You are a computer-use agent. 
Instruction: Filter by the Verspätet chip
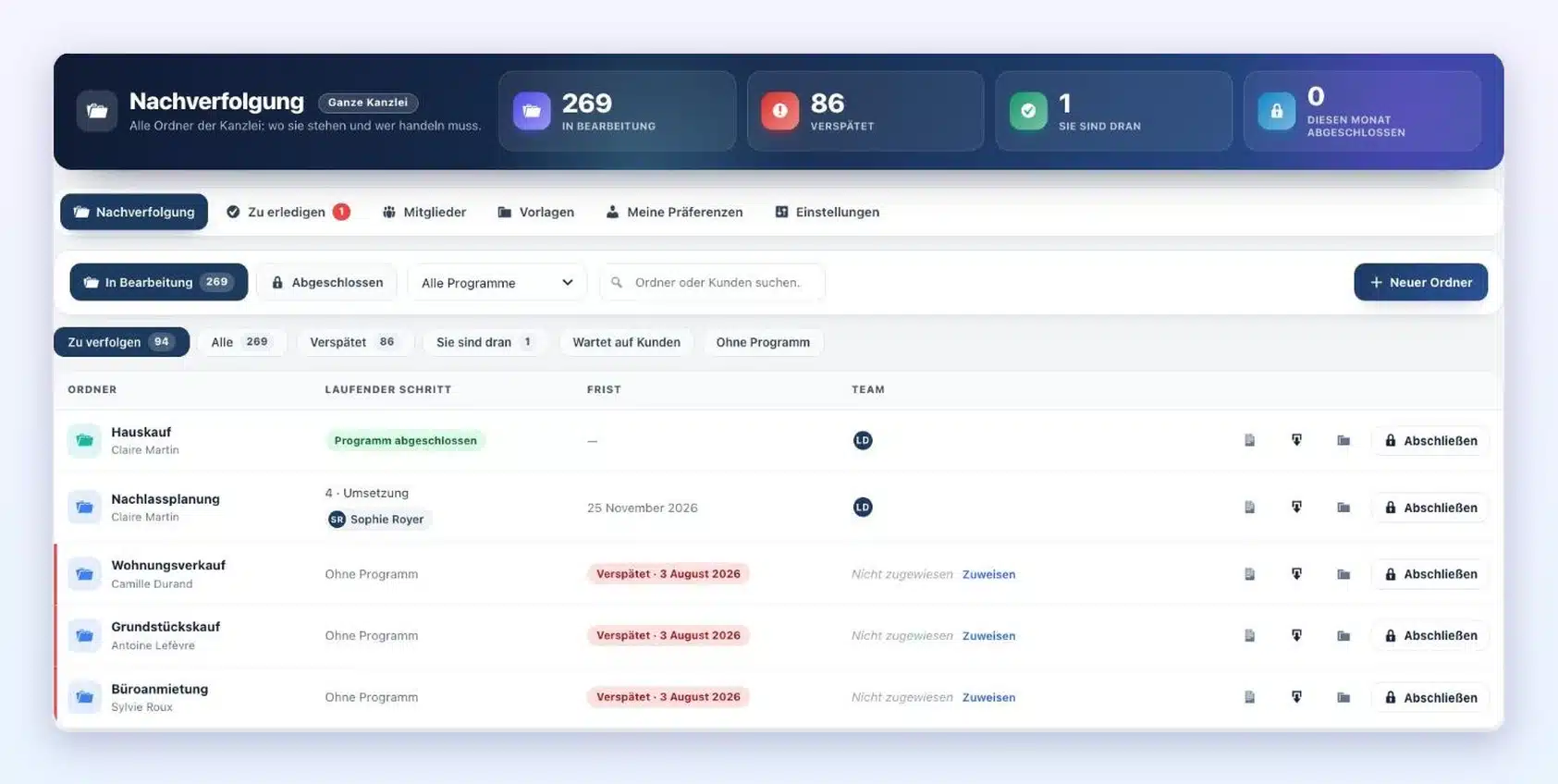pyautogui.click(x=353, y=342)
